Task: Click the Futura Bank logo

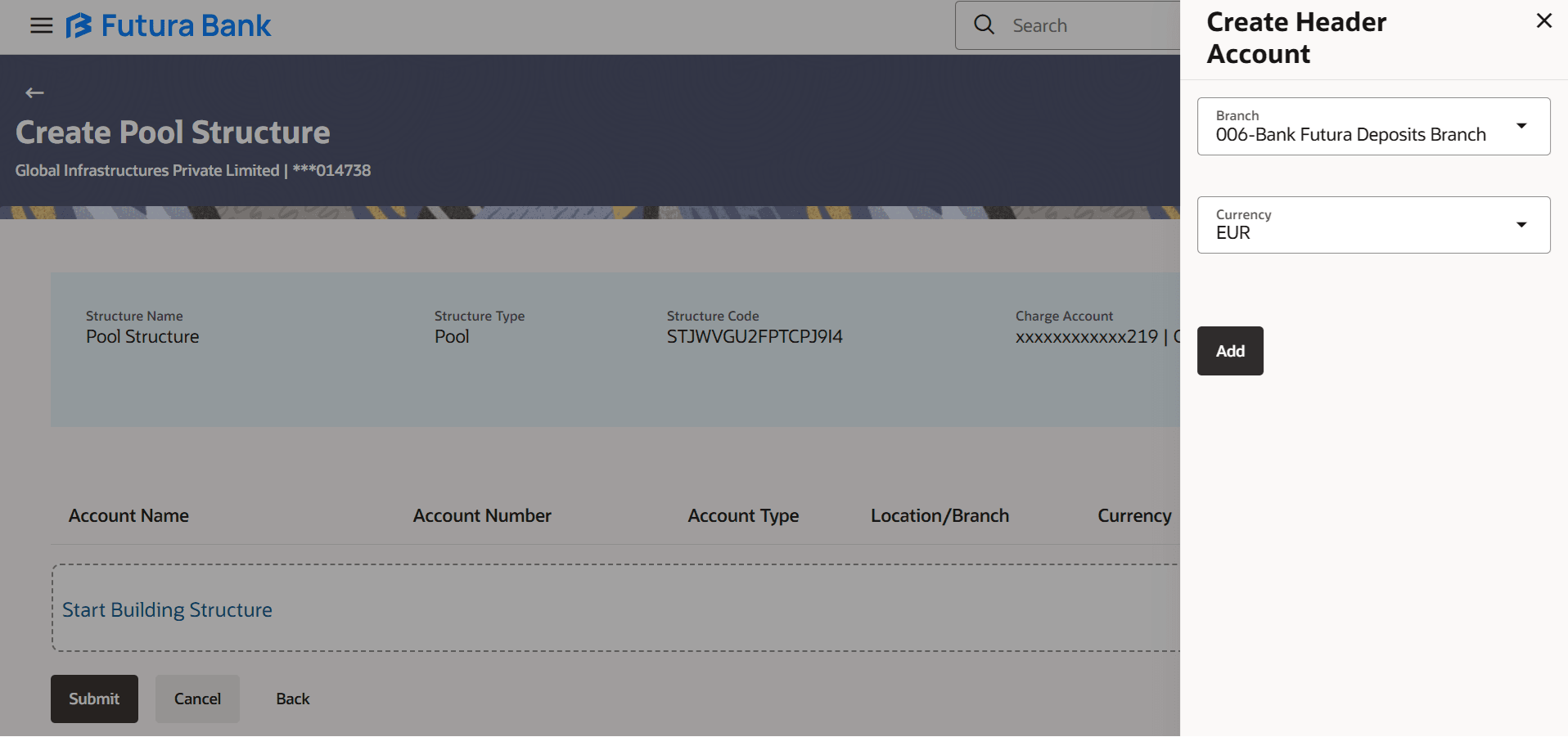Action: 168,25
